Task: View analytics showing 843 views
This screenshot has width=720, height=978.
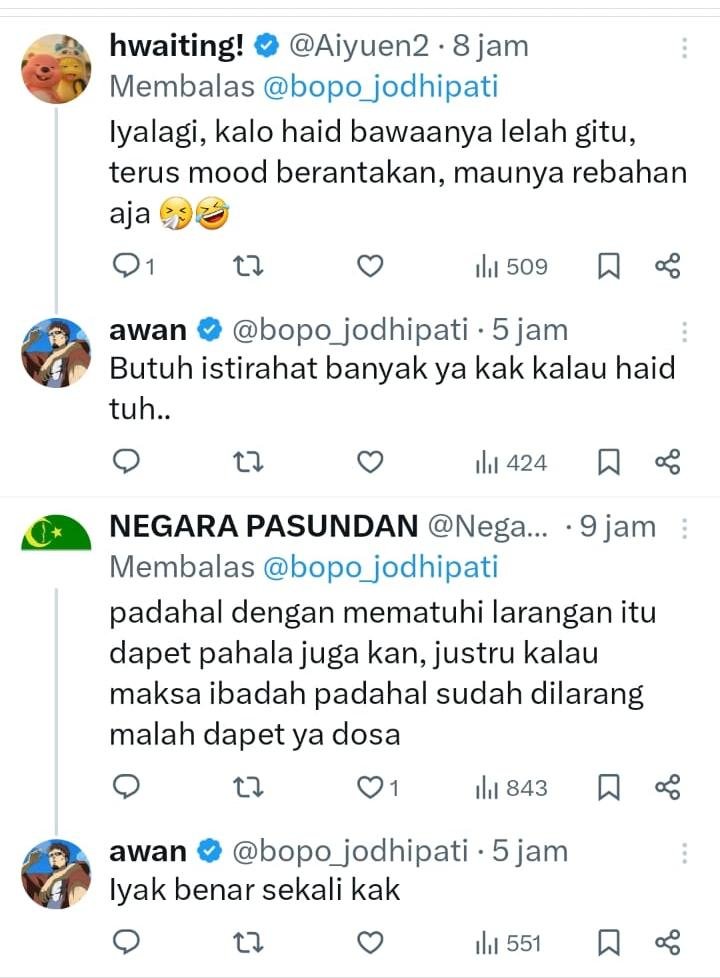Action: coord(512,788)
